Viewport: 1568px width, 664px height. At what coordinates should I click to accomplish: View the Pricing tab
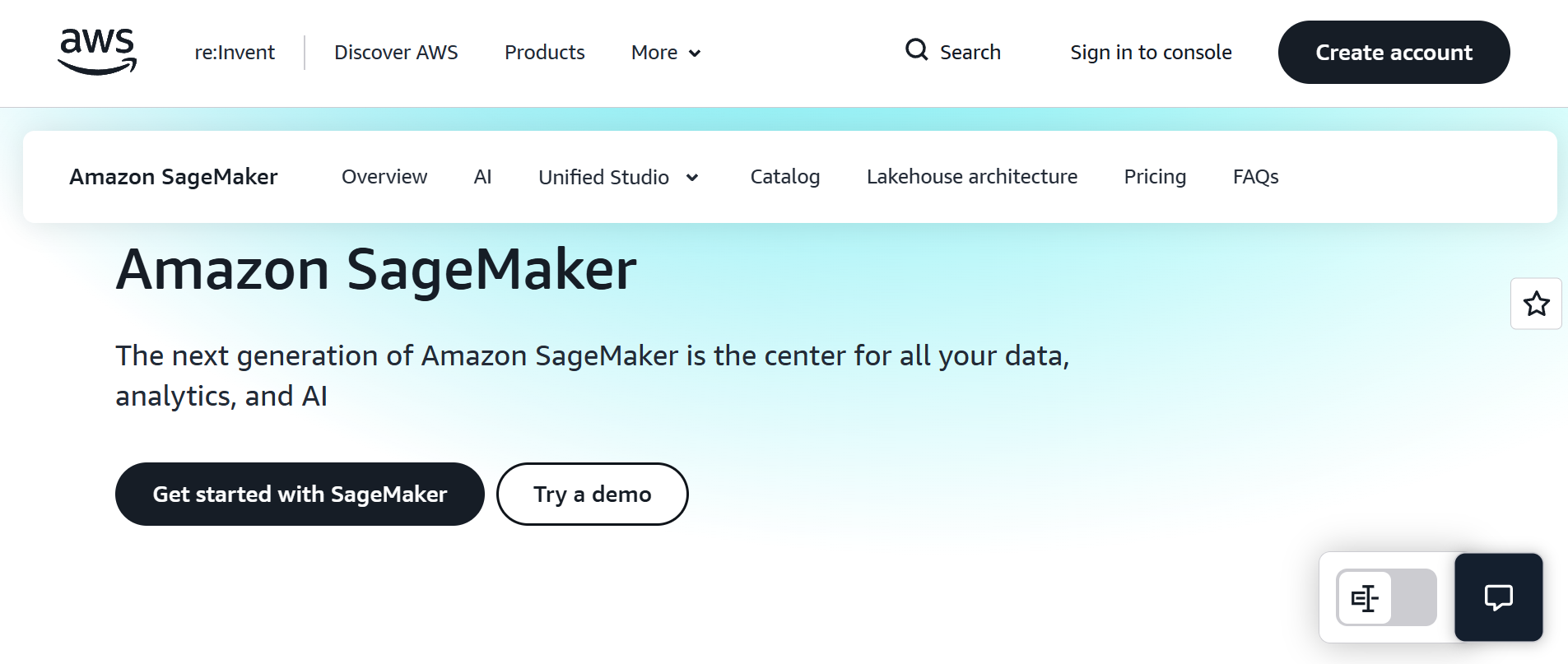[1155, 176]
